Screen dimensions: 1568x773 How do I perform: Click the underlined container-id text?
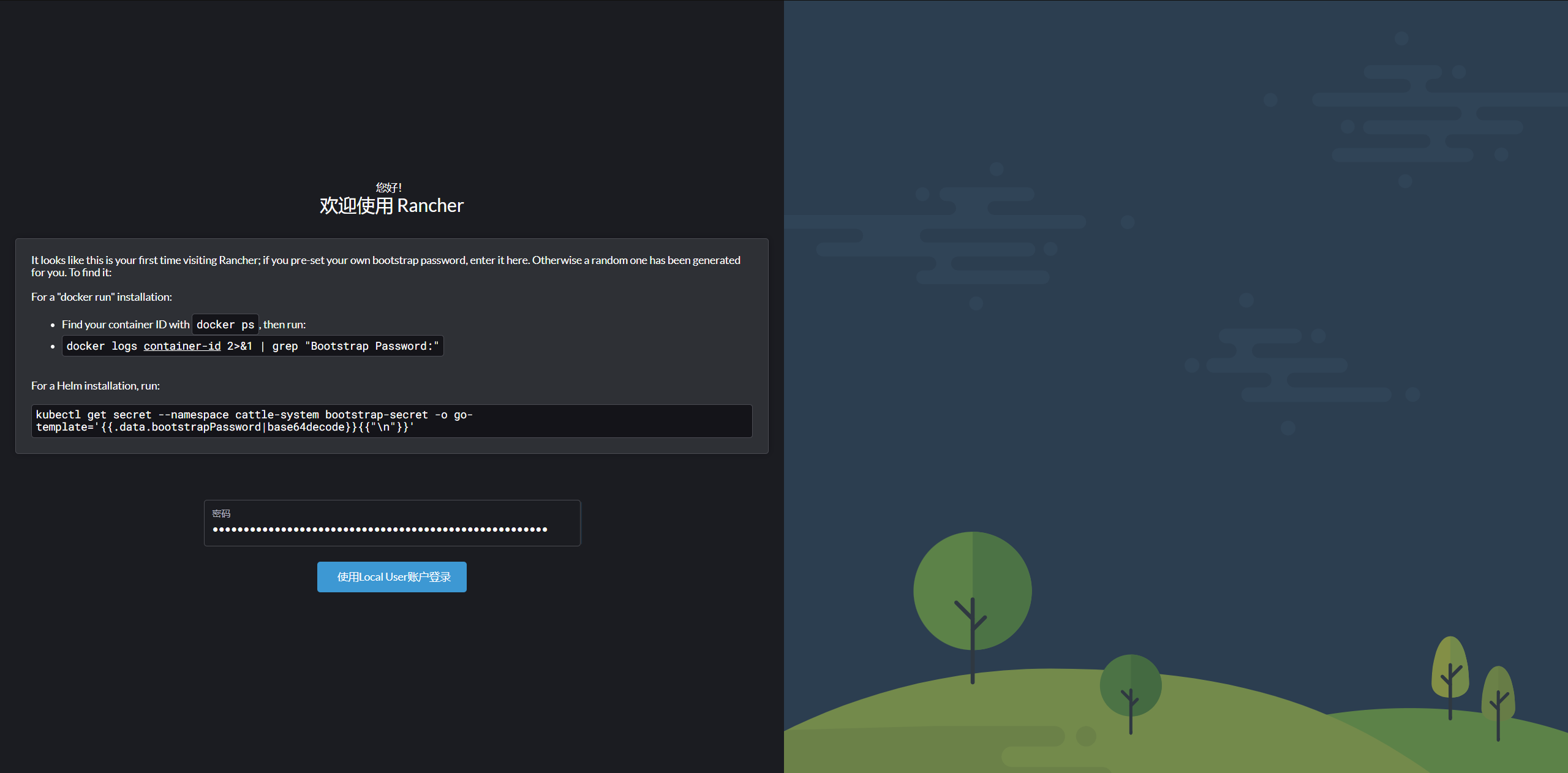click(x=182, y=346)
